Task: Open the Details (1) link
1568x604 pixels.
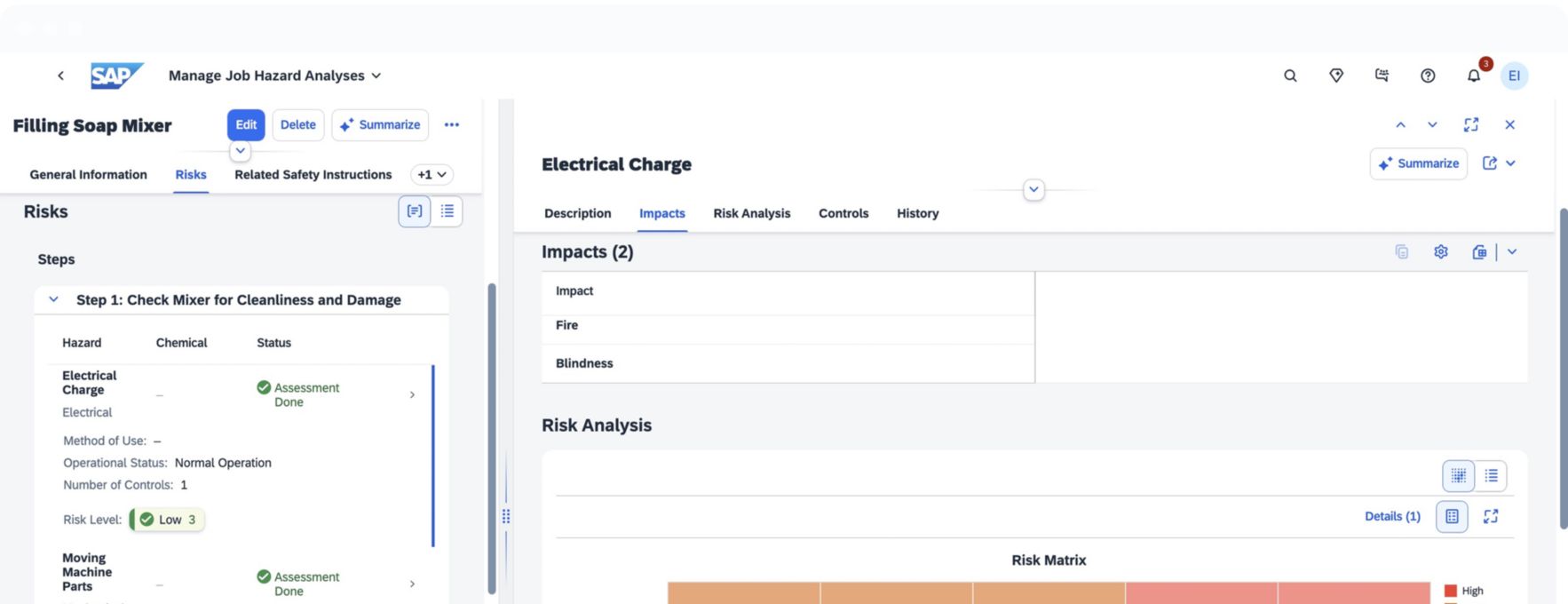Action: tap(1391, 516)
